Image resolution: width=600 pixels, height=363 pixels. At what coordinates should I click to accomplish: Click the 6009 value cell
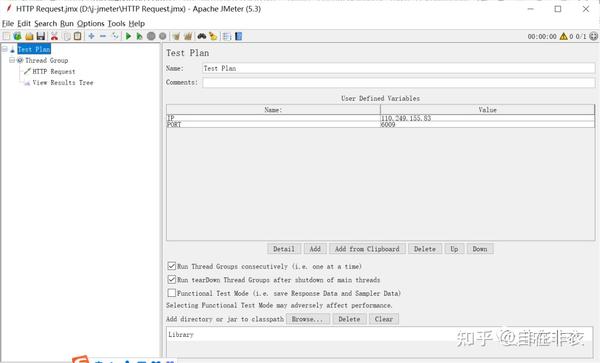point(488,124)
